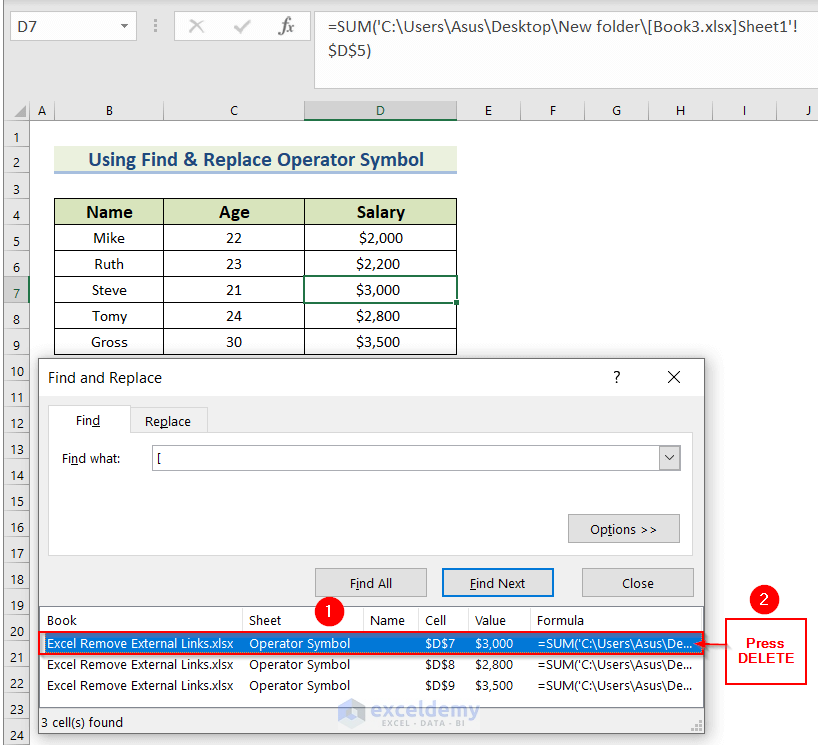Image resolution: width=818 pixels, height=745 pixels.
Task: Open the Name Box dropdown arrow
Action: (124, 27)
